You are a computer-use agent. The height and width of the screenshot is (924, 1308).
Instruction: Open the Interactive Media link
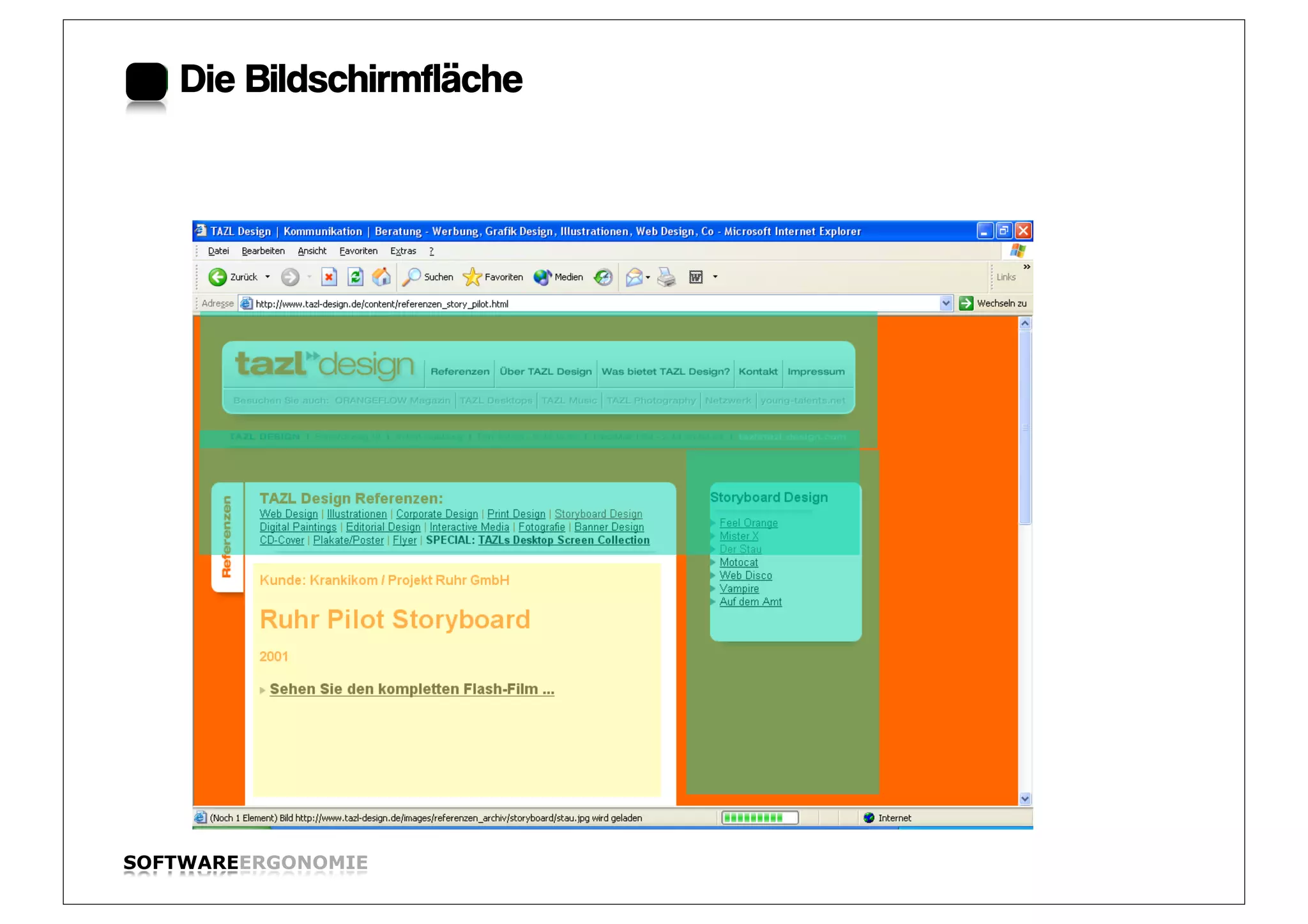pos(469,527)
